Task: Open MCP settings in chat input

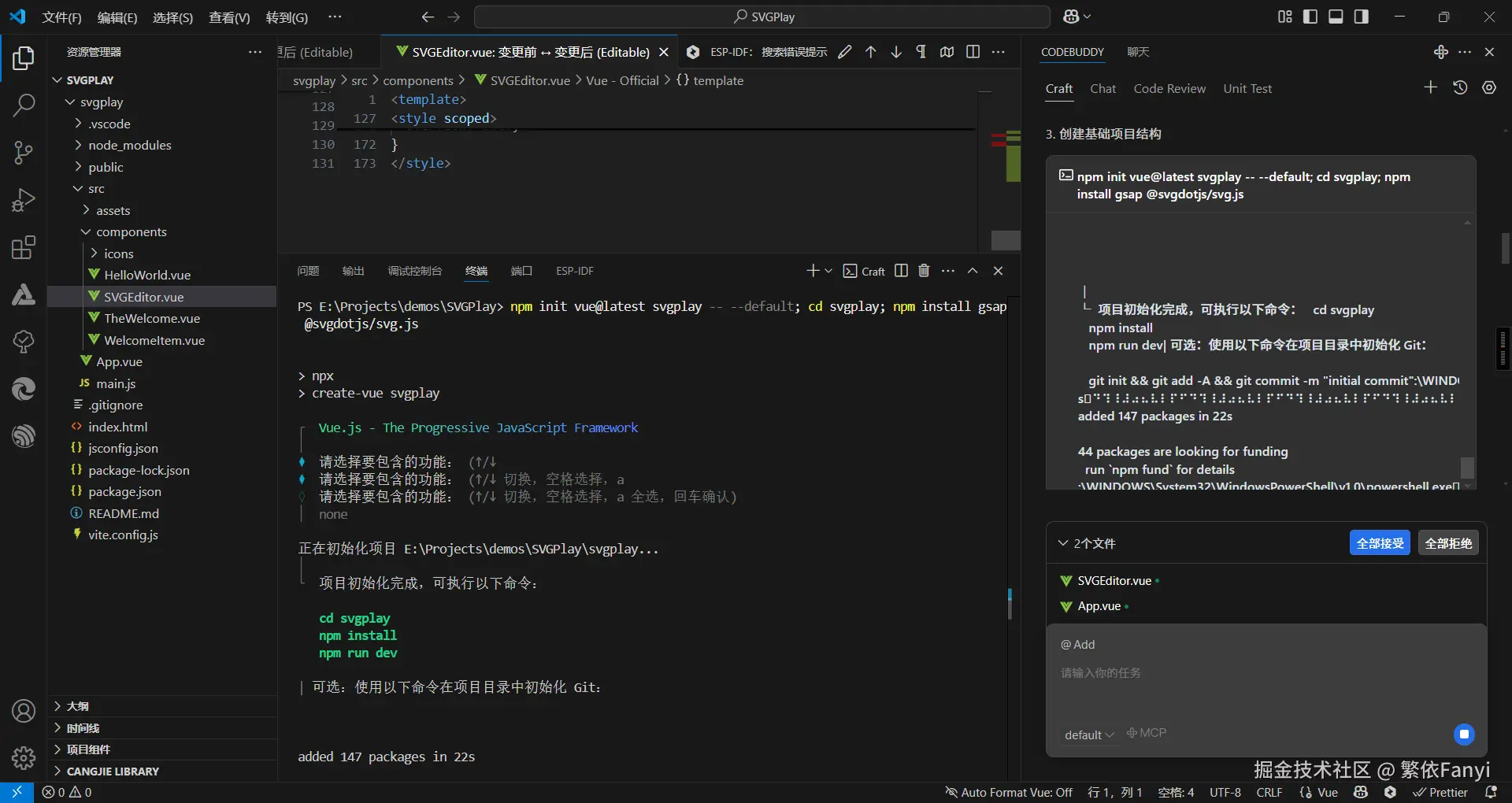Action: [x=1147, y=733]
